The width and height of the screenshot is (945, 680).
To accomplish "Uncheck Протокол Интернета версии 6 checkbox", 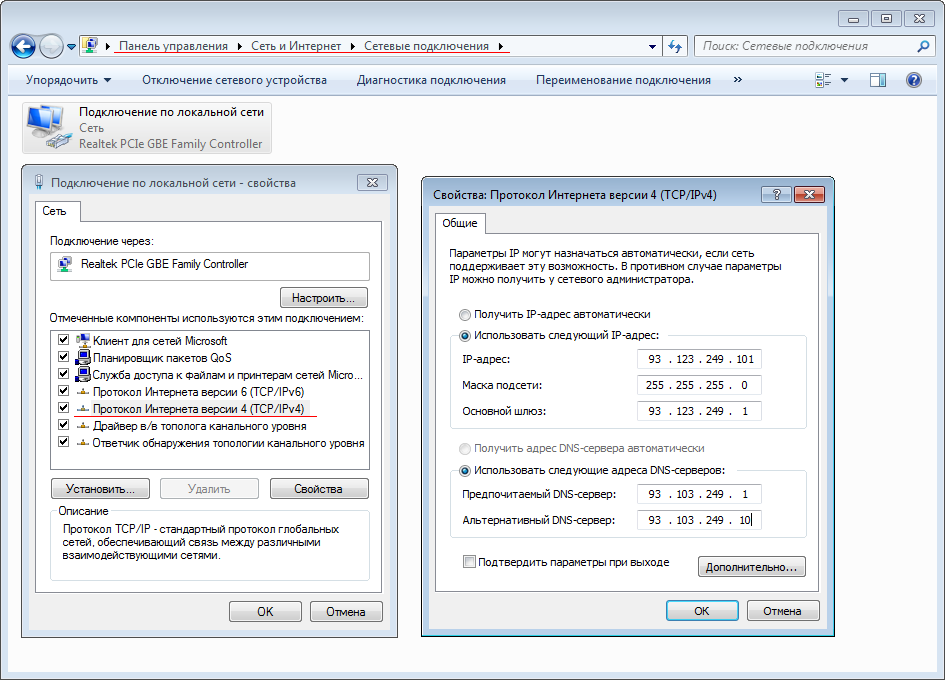I will click(x=64, y=392).
